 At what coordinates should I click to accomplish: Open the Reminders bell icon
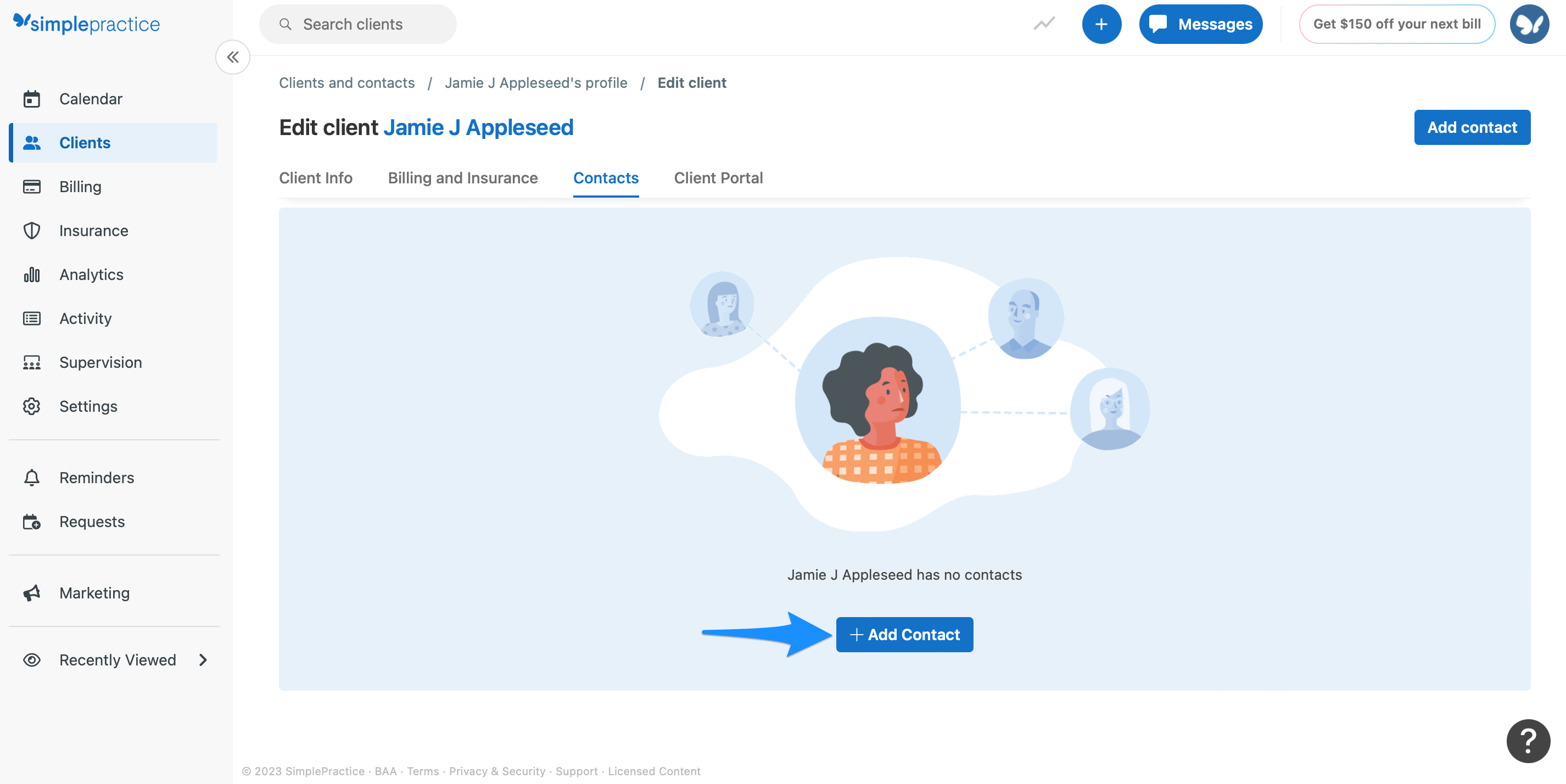(32, 478)
